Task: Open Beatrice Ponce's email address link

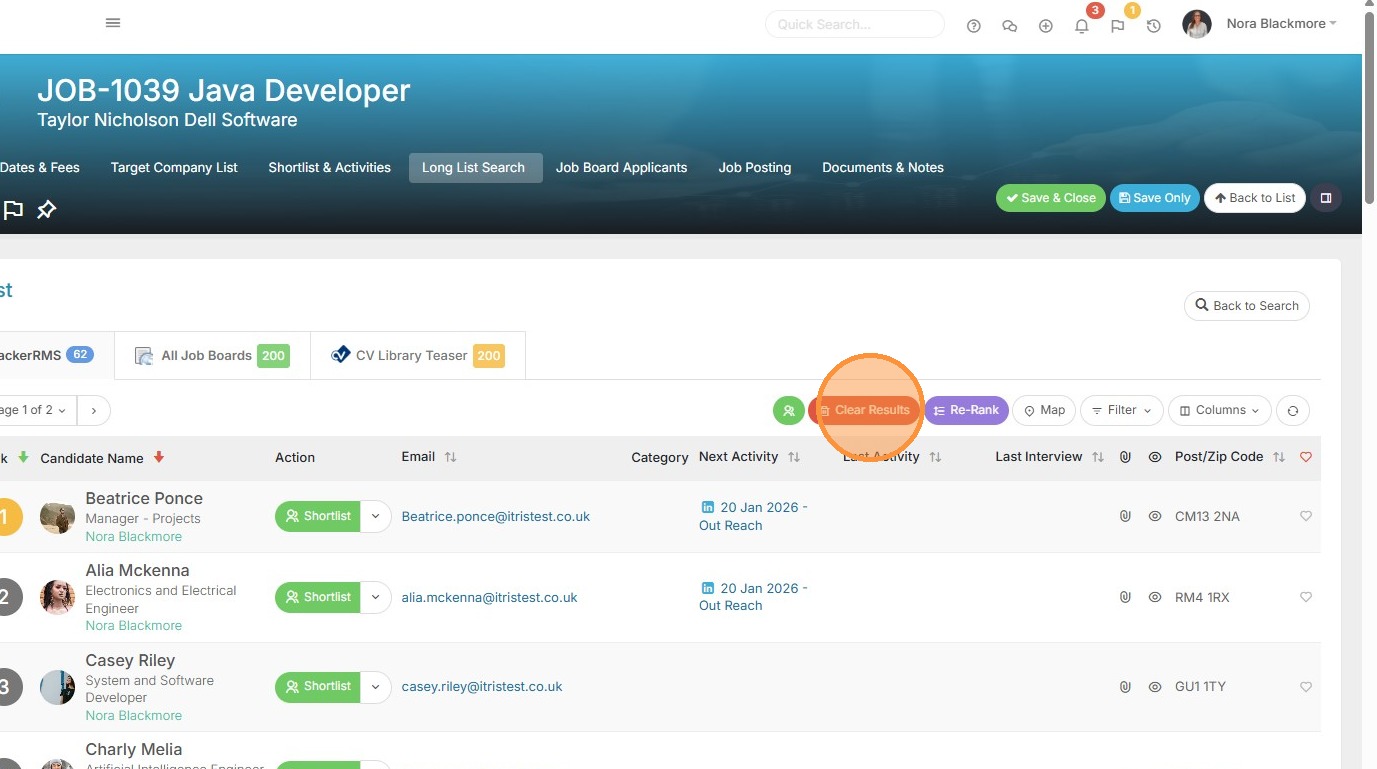Action: click(496, 517)
